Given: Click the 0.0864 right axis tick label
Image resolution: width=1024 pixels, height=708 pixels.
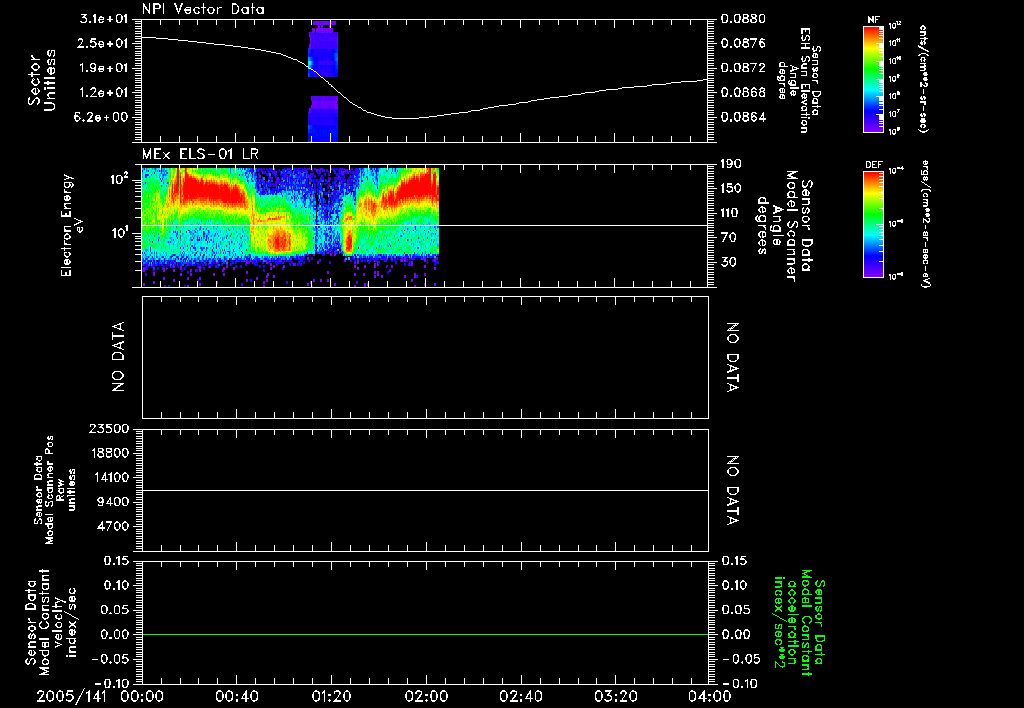Looking at the screenshot, I should tap(744, 117).
